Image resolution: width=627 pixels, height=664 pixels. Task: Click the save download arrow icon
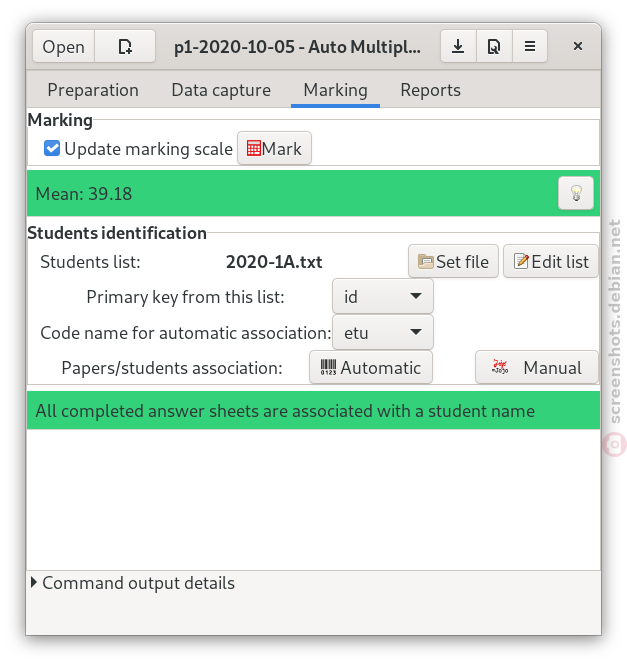[458, 46]
